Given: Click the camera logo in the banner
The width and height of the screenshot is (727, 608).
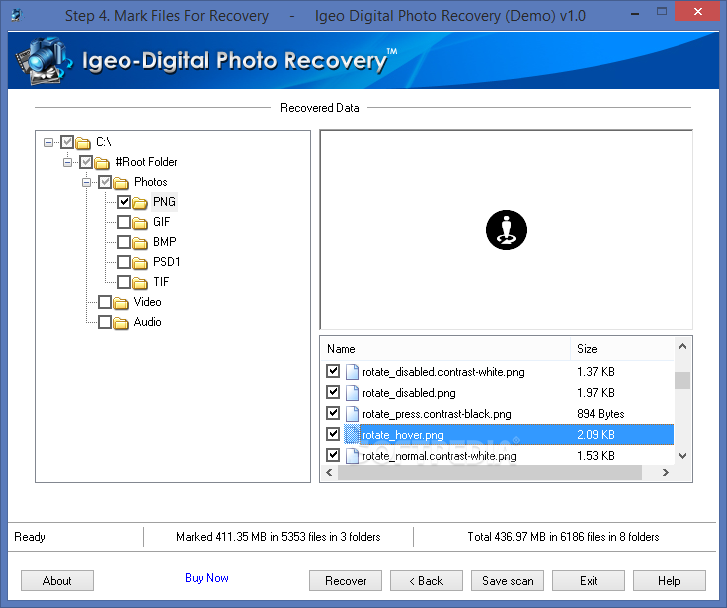Looking at the screenshot, I should (x=44, y=61).
